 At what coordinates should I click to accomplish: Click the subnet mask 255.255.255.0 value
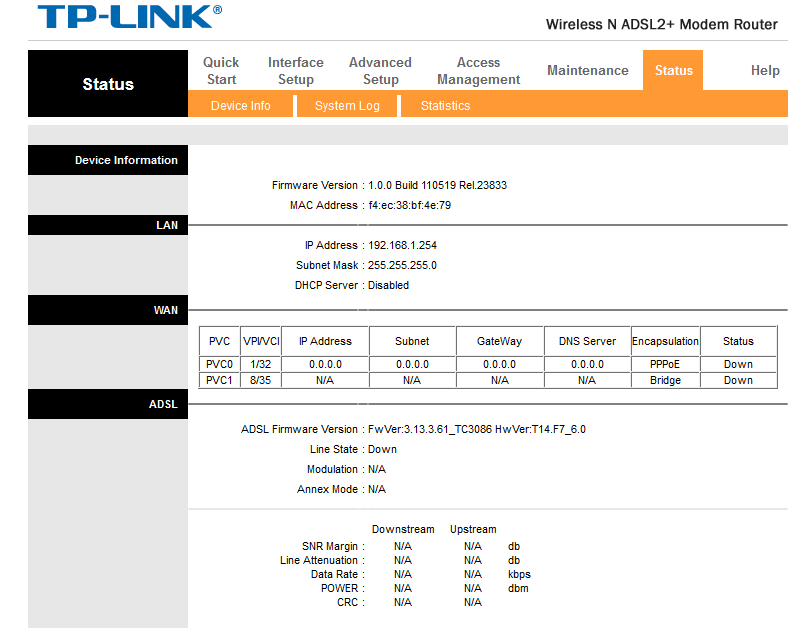point(402,265)
